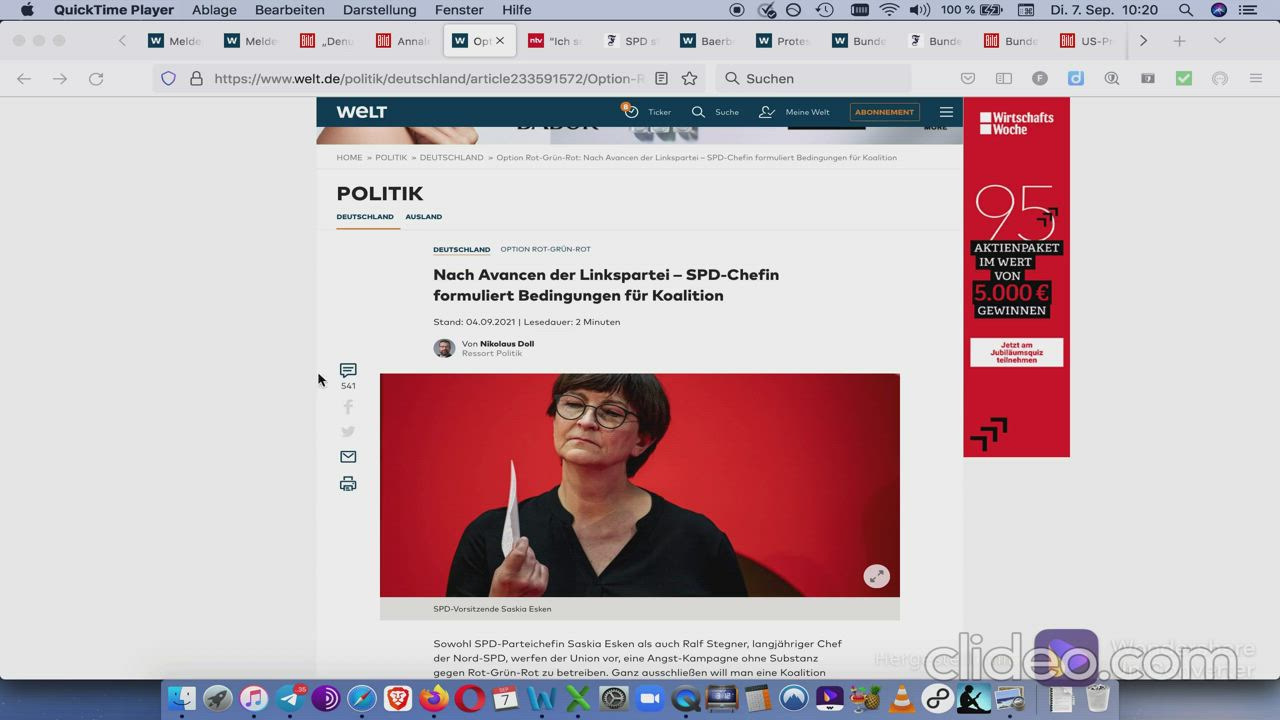
Task: Enlarge the Saskia Esken photo
Action: pos(876,576)
